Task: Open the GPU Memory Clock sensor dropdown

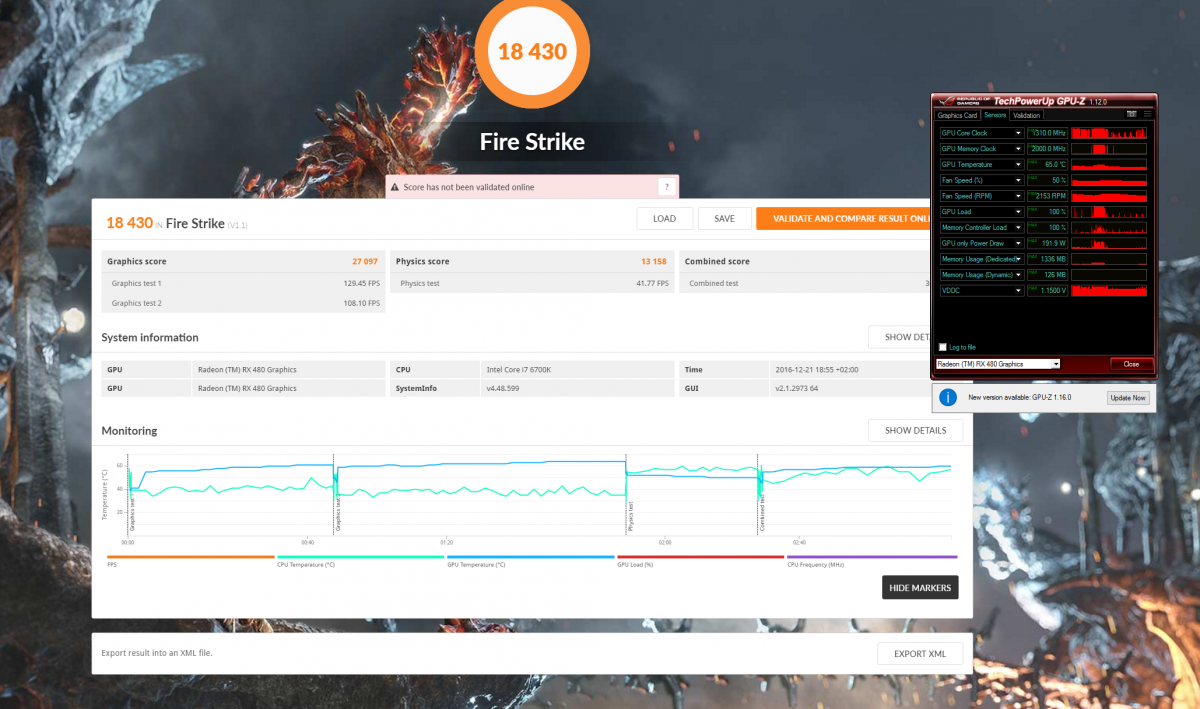Action: tap(1019, 149)
